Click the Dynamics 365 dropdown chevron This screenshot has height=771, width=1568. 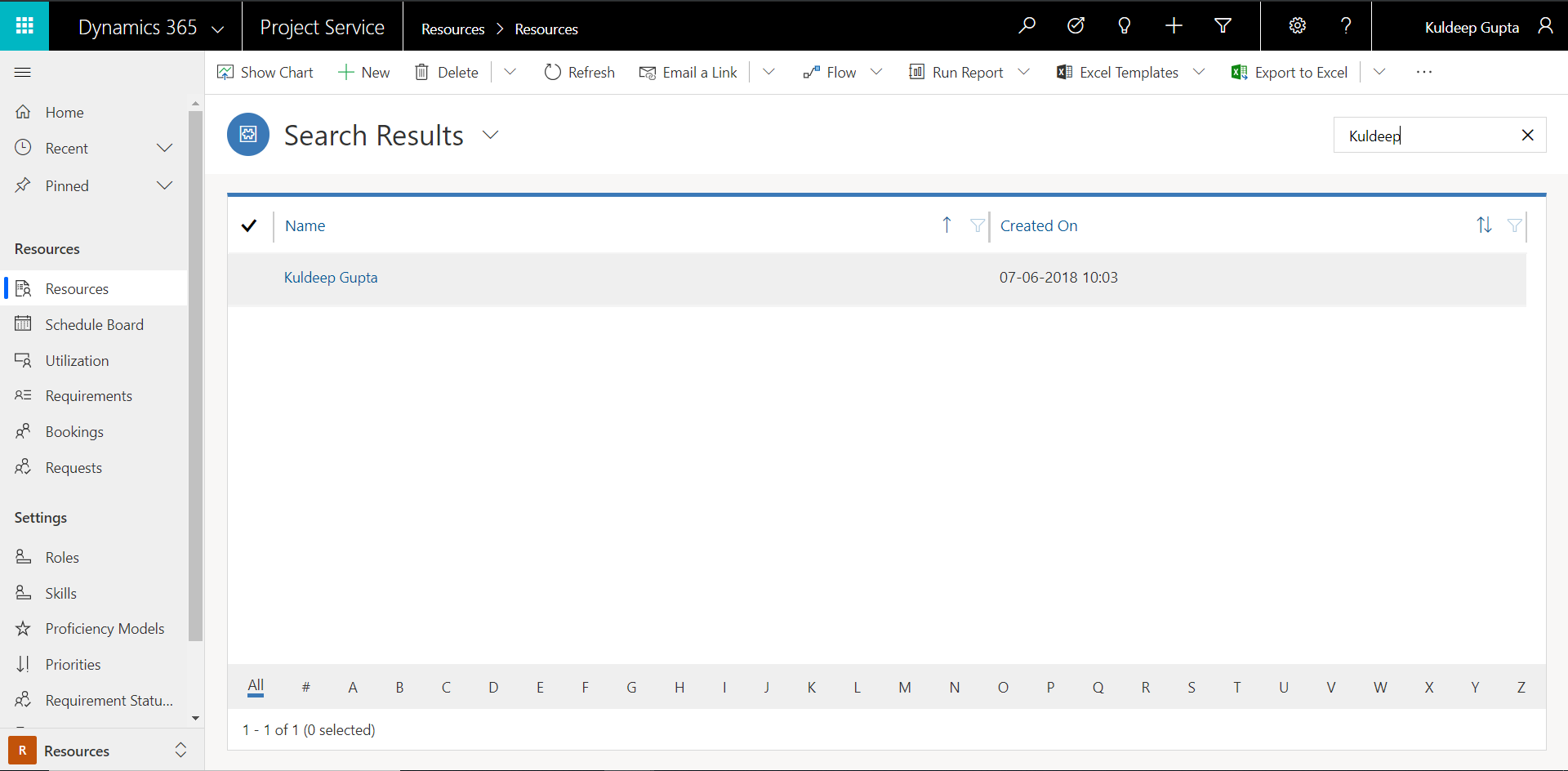(218, 29)
